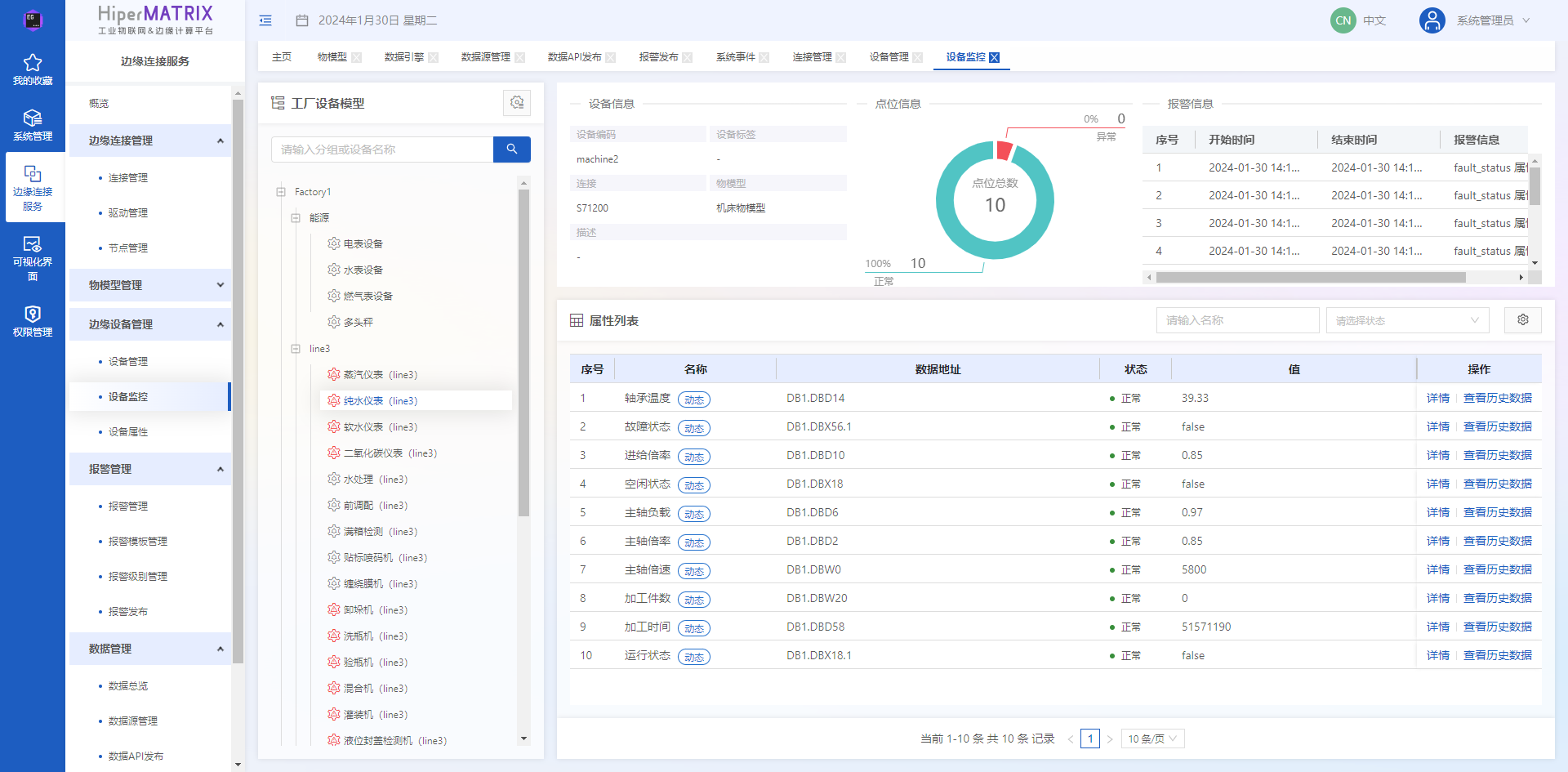Open the 10条/页 page size dropdown
The image size is (1568, 772).
[1152, 739]
